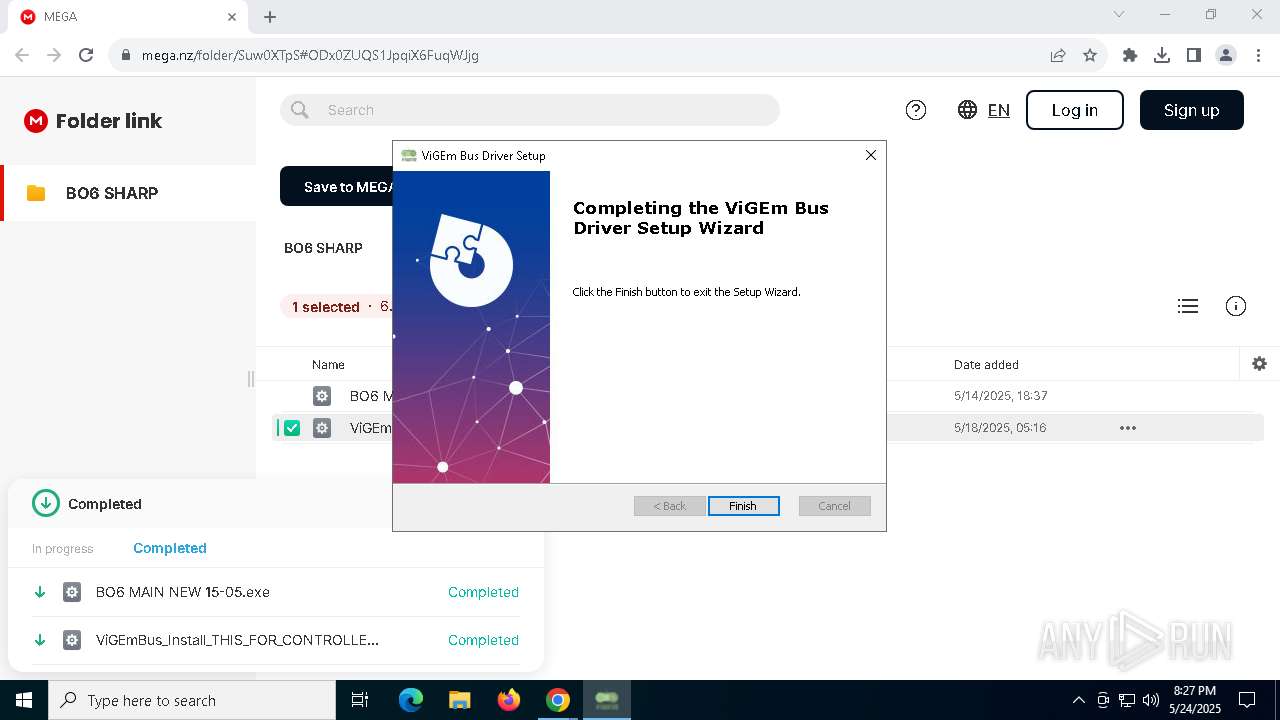This screenshot has height=720, width=1280.
Task: Click the Sign up button
Action: pyautogui.click(x=1192, y=110)
